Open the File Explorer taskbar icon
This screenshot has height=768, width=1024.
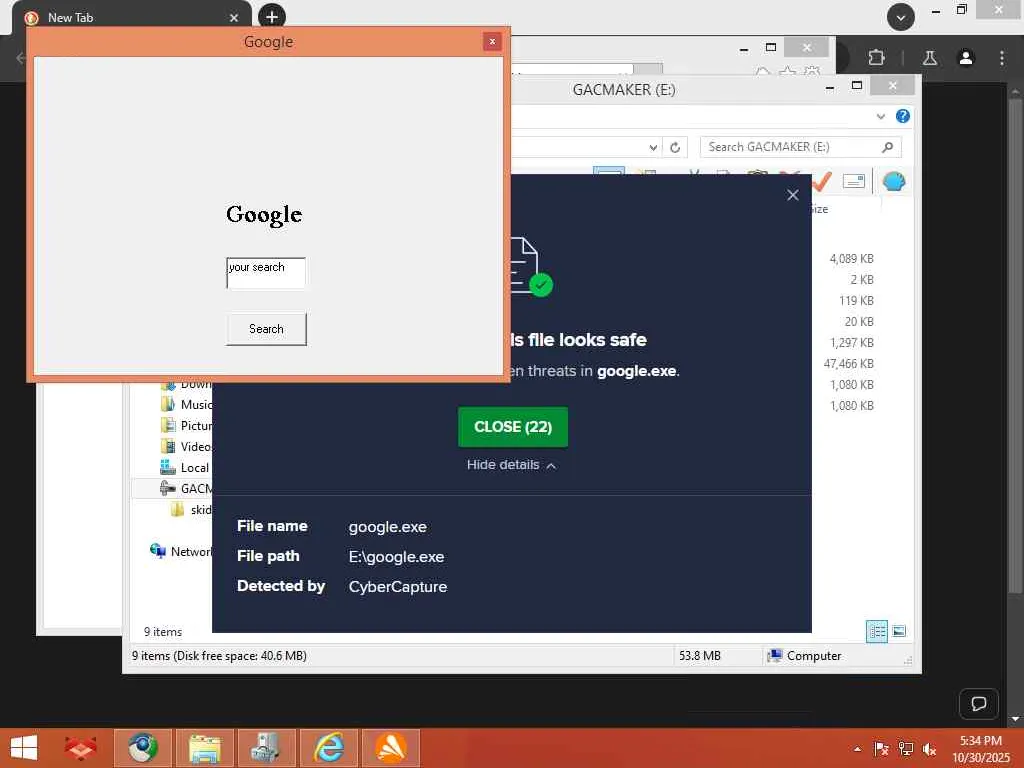[204, 748]
